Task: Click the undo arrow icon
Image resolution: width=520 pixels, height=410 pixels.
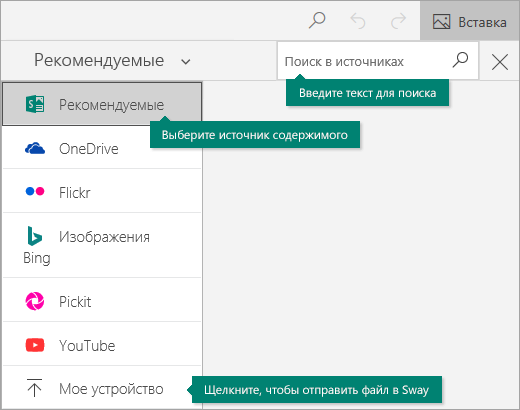Action: [x=358, y=21]
